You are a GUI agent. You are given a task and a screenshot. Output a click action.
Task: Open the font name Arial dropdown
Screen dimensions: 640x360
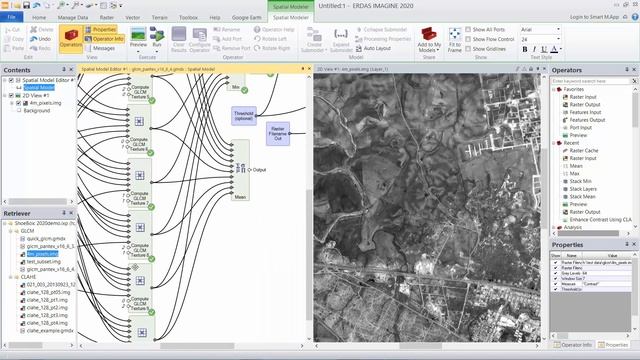558,29
